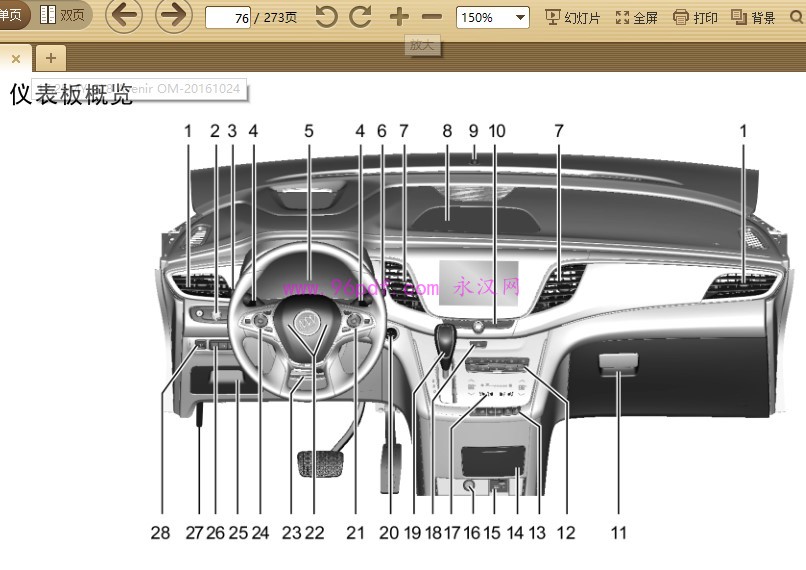Screen dimensions: 806x570
Task: Go to the previous page arrow
Action: pyautogui.click(x=123, y=16)
